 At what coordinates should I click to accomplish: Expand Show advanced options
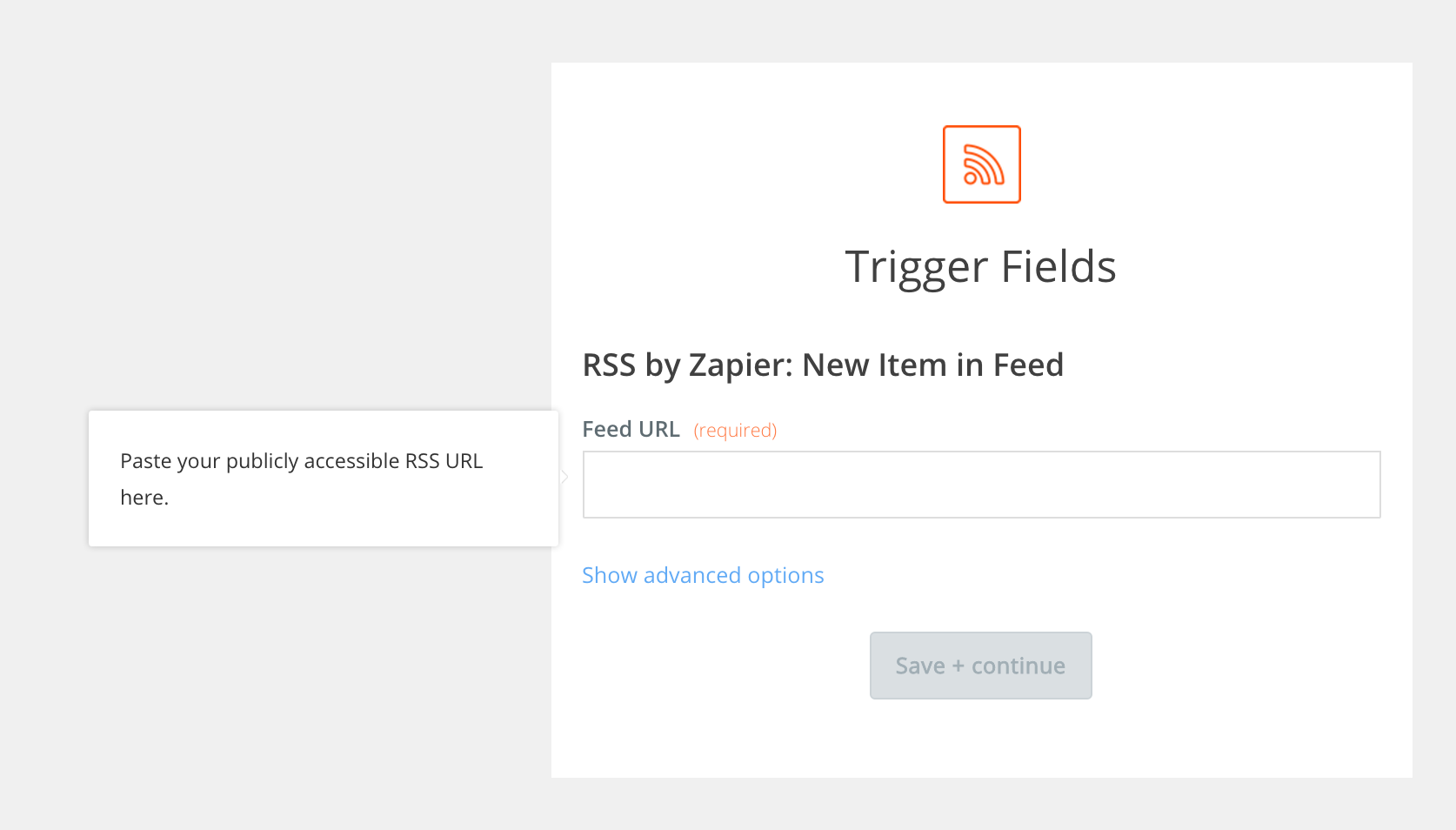point(703,575)
